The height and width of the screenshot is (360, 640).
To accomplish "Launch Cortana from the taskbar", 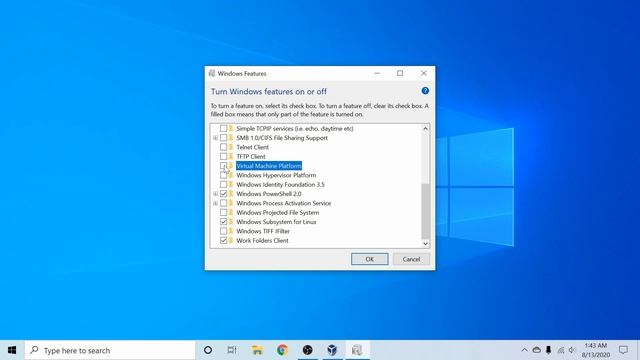I will pos(208,350).
